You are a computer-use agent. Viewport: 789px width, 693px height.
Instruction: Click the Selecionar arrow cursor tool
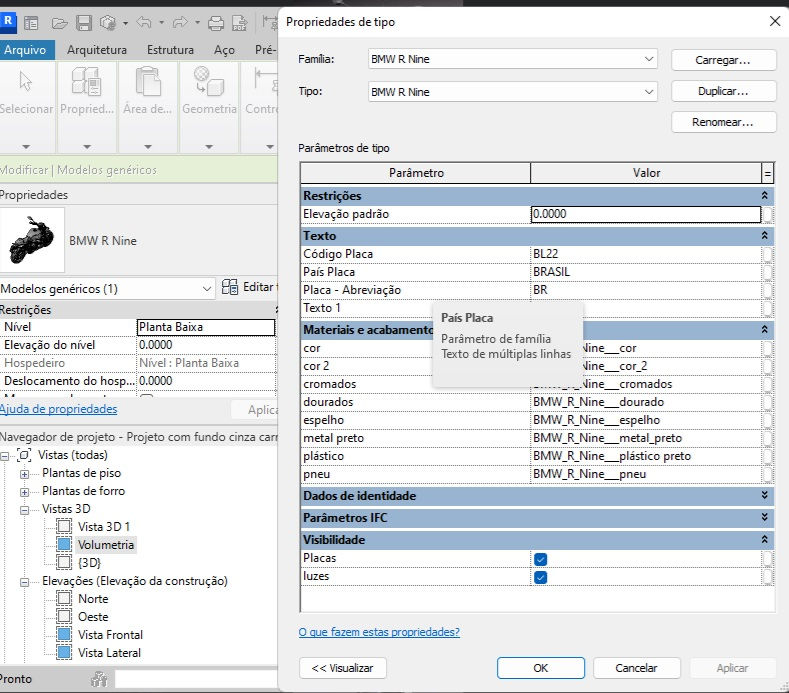25,81
